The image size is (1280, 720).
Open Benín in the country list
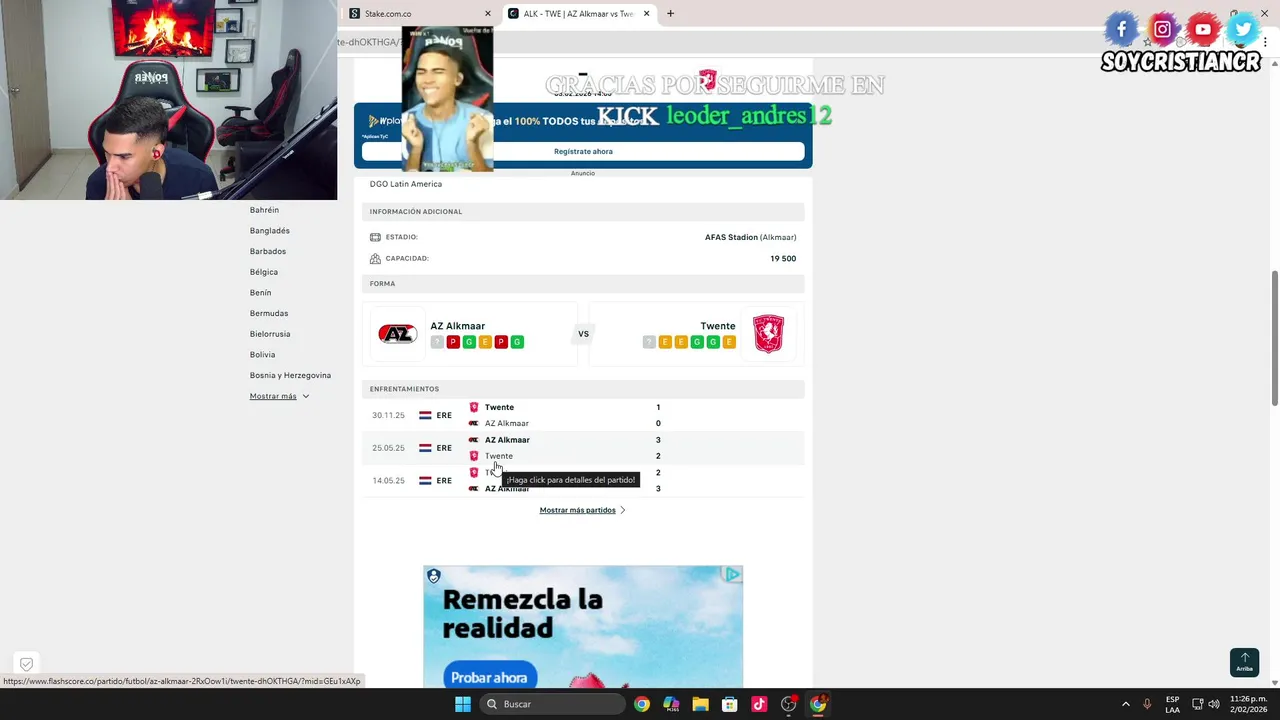[260, 293]
